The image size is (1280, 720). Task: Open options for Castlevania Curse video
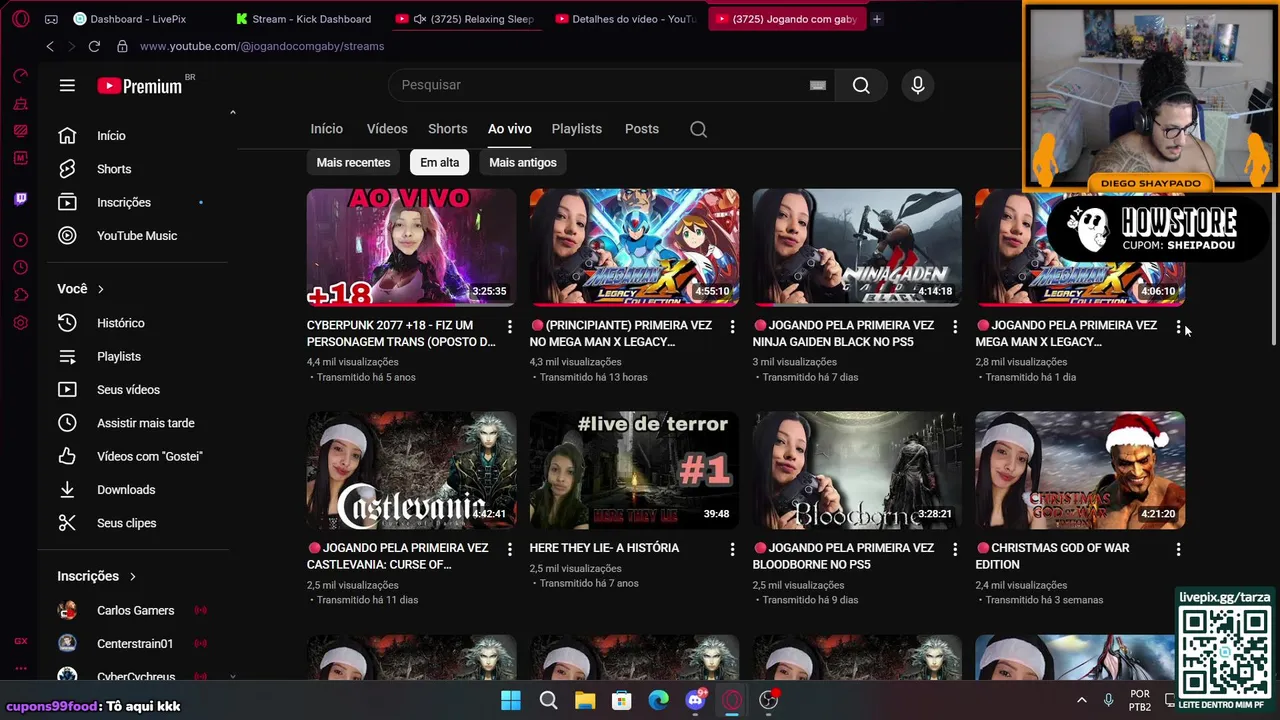click(x=510, y=550)
